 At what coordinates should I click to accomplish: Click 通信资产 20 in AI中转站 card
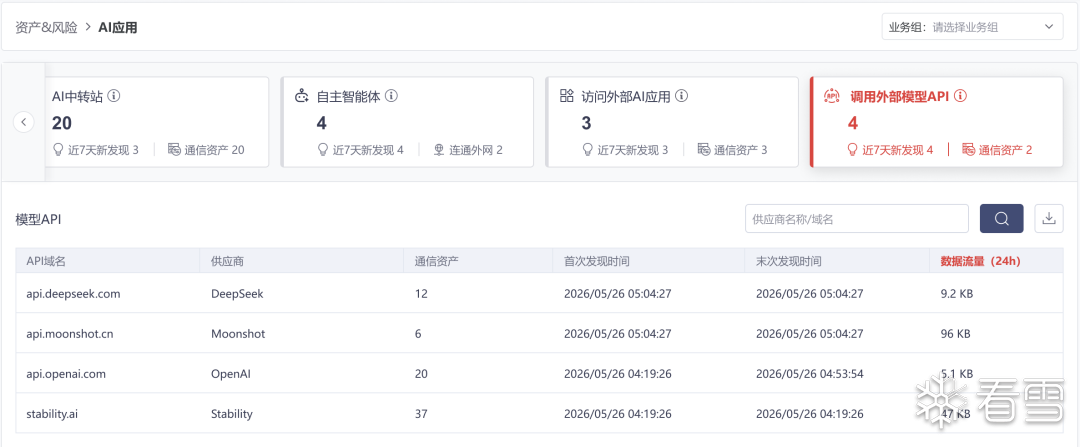pyautogui.click(x=206, y=149)
